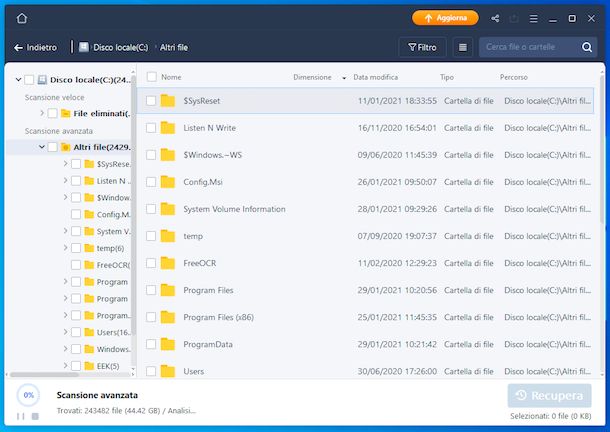Check the Listen N Write row checkbox
This screenshot has width=610, height=432.
(151, 128)
